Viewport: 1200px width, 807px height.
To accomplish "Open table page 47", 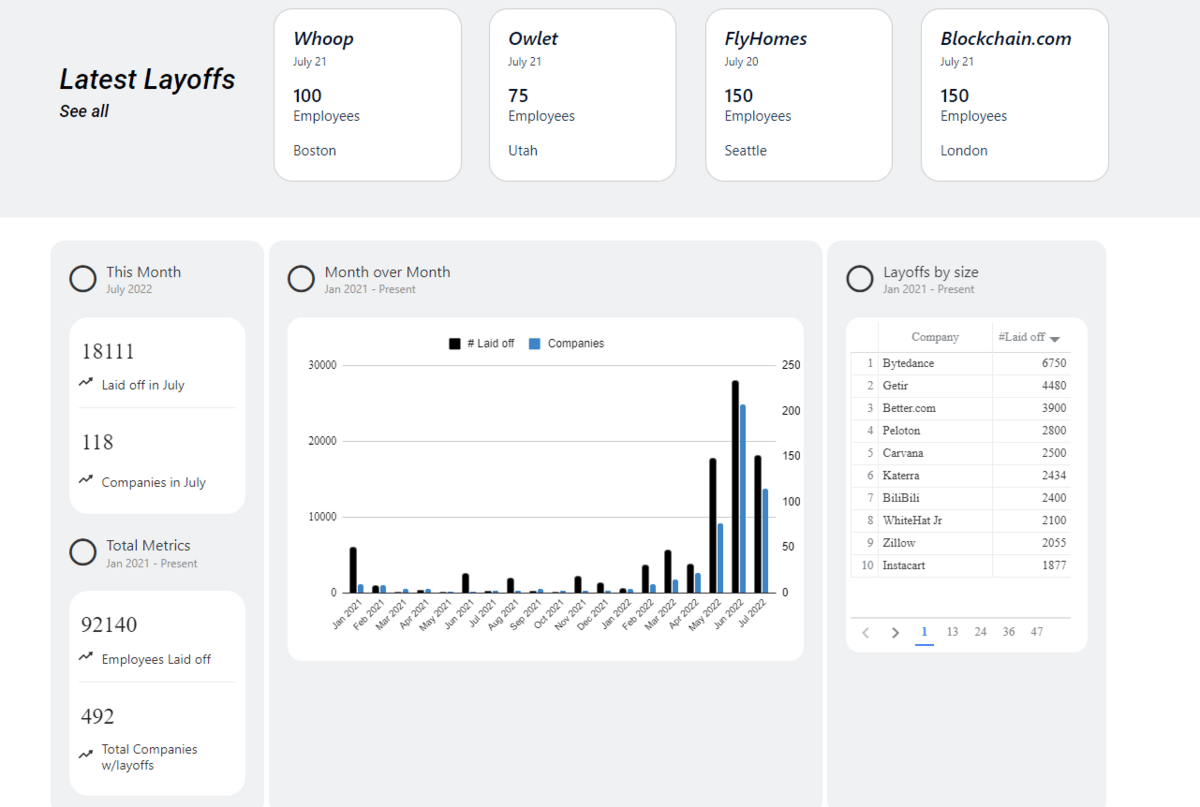I will 1037,632.
